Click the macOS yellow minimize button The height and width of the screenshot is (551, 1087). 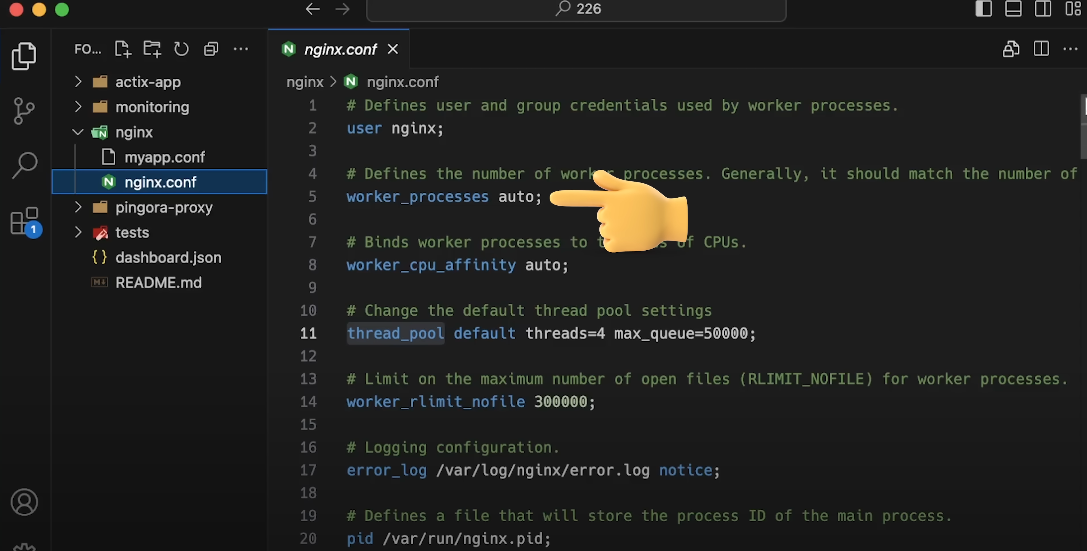[x=39, y=9]
